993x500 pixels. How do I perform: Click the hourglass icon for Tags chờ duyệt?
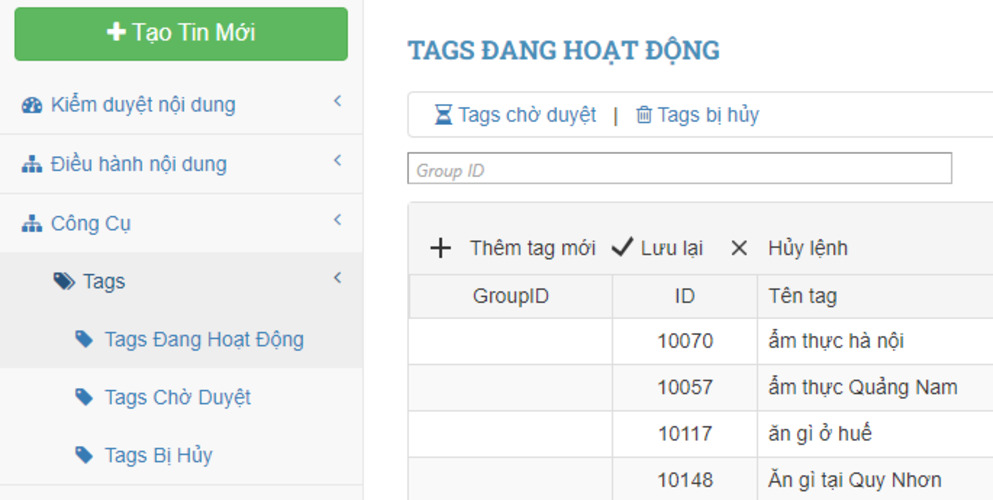coord(443,115)
